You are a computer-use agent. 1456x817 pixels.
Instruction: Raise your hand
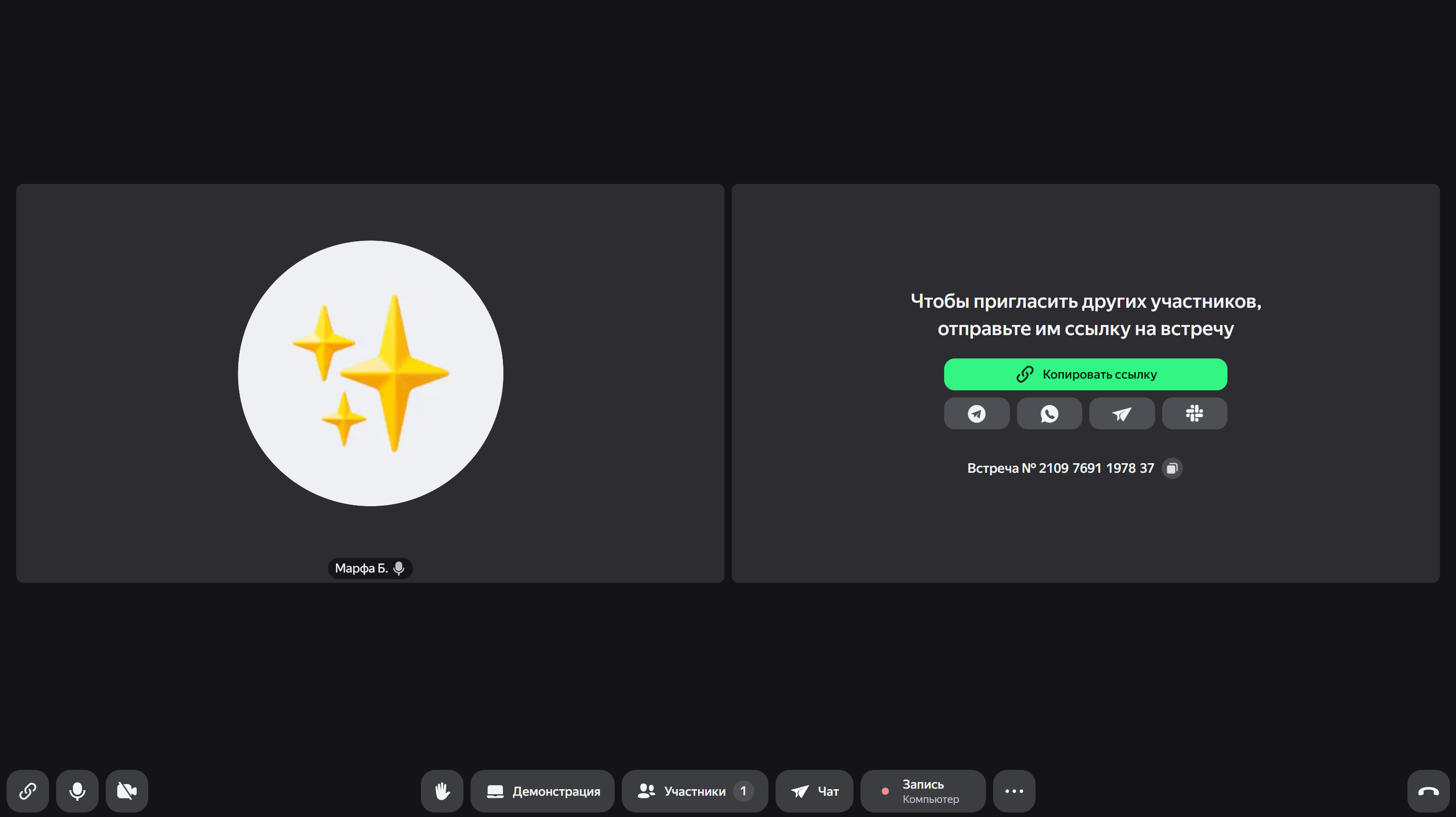(442, 791)
